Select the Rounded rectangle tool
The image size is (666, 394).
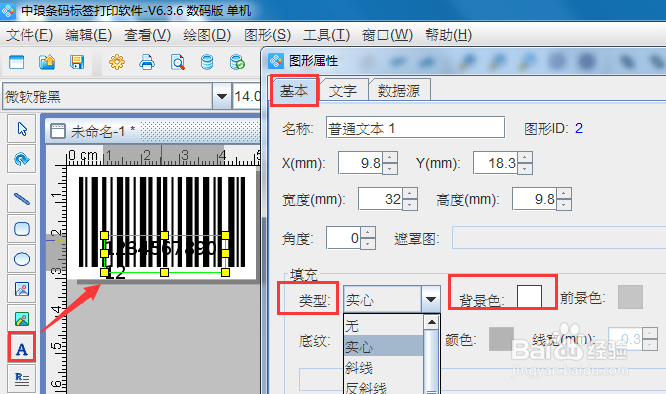click(22, 229)
